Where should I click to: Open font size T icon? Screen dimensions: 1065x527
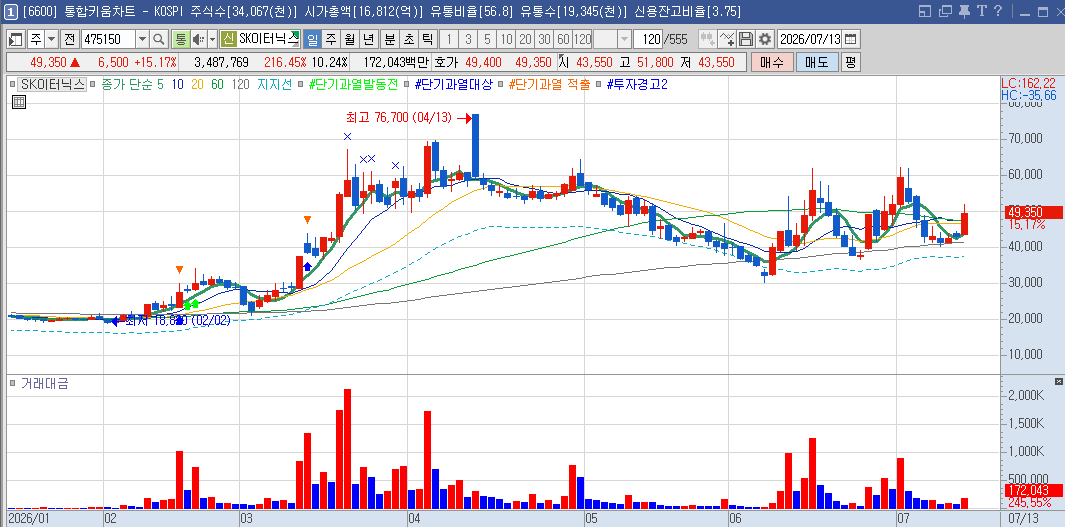(981, 11)
